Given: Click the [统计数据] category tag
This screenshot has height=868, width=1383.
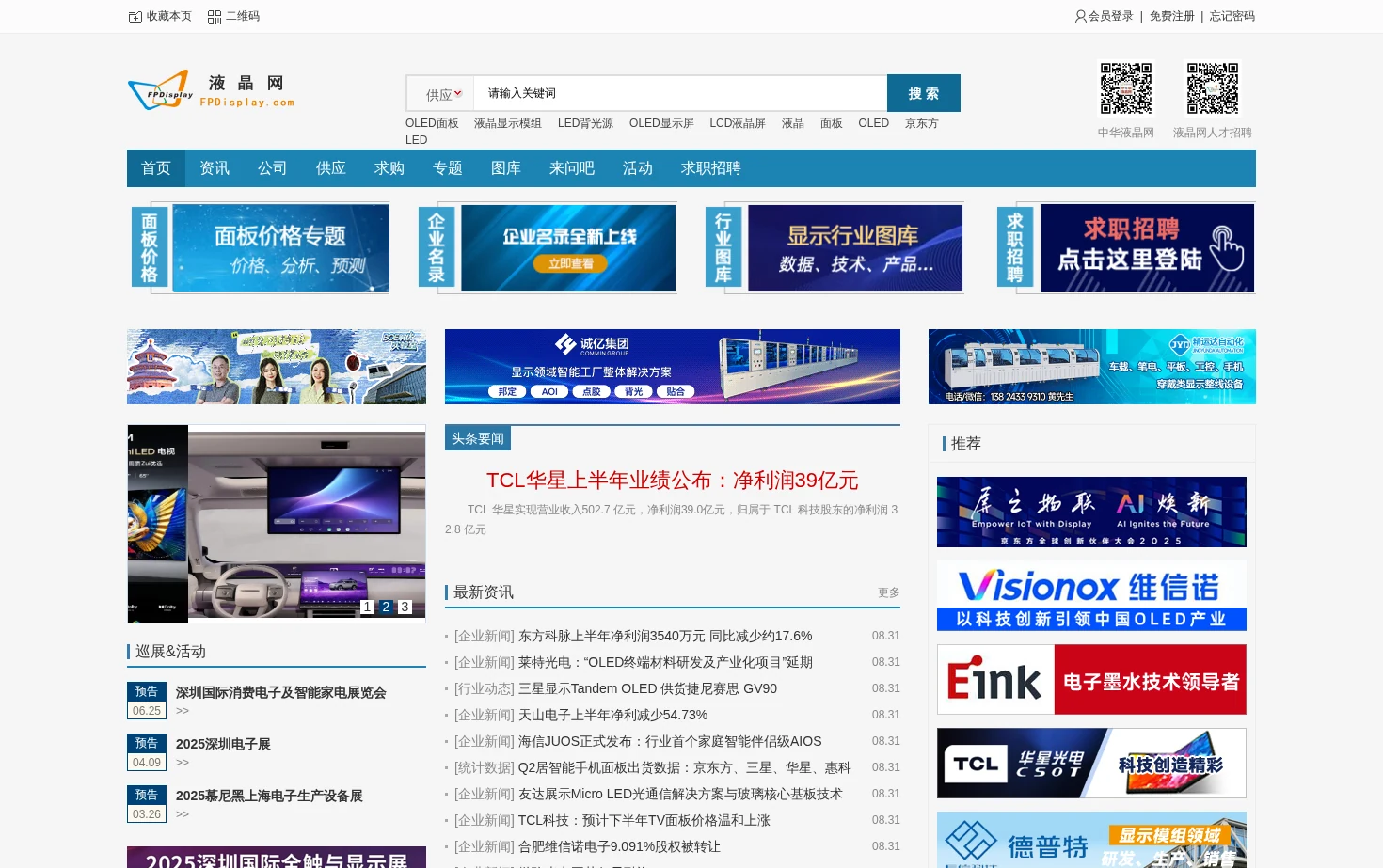Looking at the screenshot, I should pyautogui.click(x=485, y=767).
